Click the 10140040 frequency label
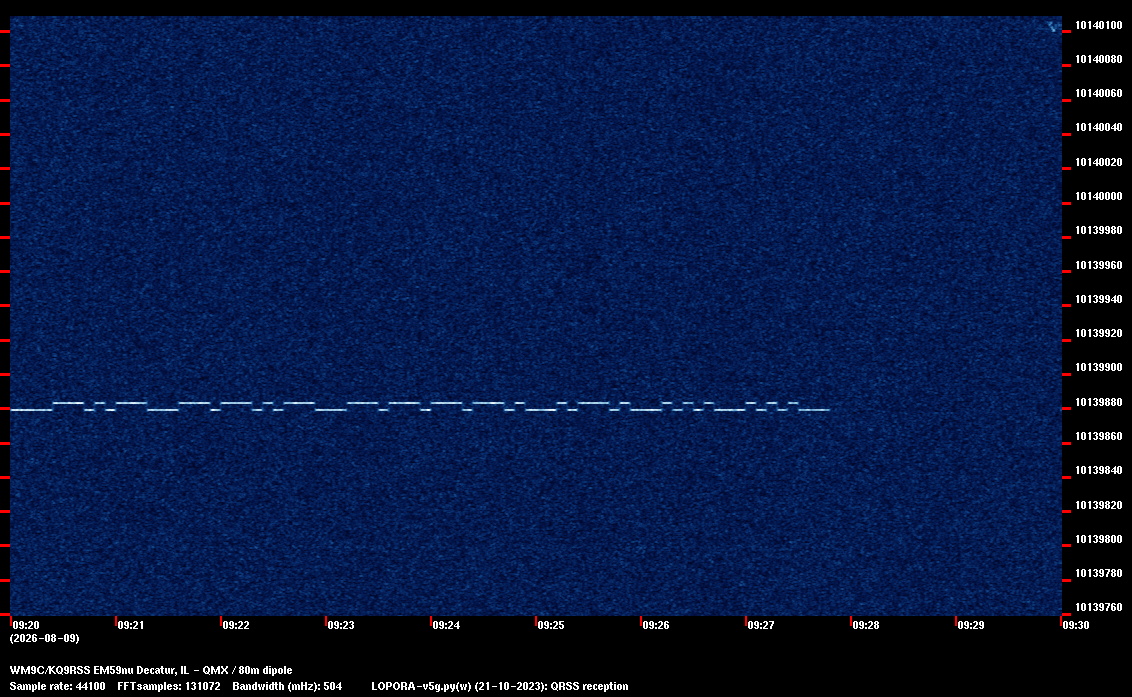1132x697 pixels. coord(1098,127)
